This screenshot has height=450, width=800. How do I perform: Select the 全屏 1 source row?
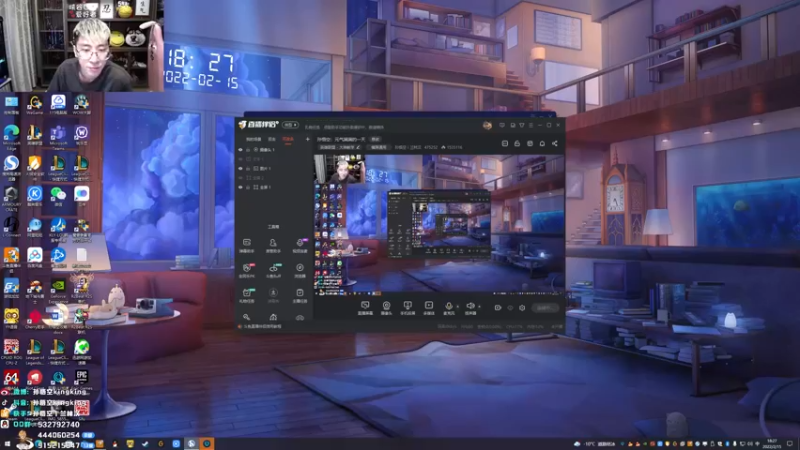click(x=274, y=187)
